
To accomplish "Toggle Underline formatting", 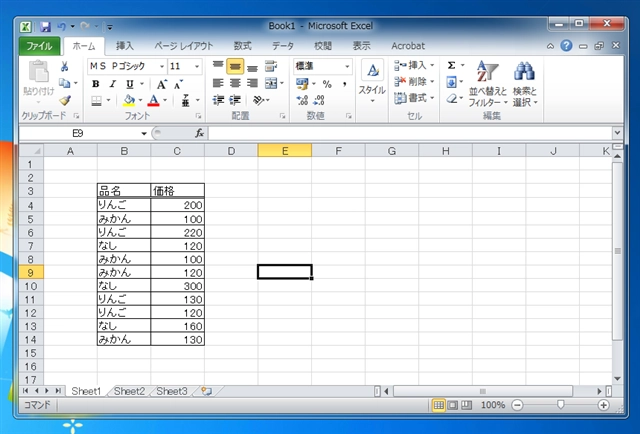I will 129,84.
